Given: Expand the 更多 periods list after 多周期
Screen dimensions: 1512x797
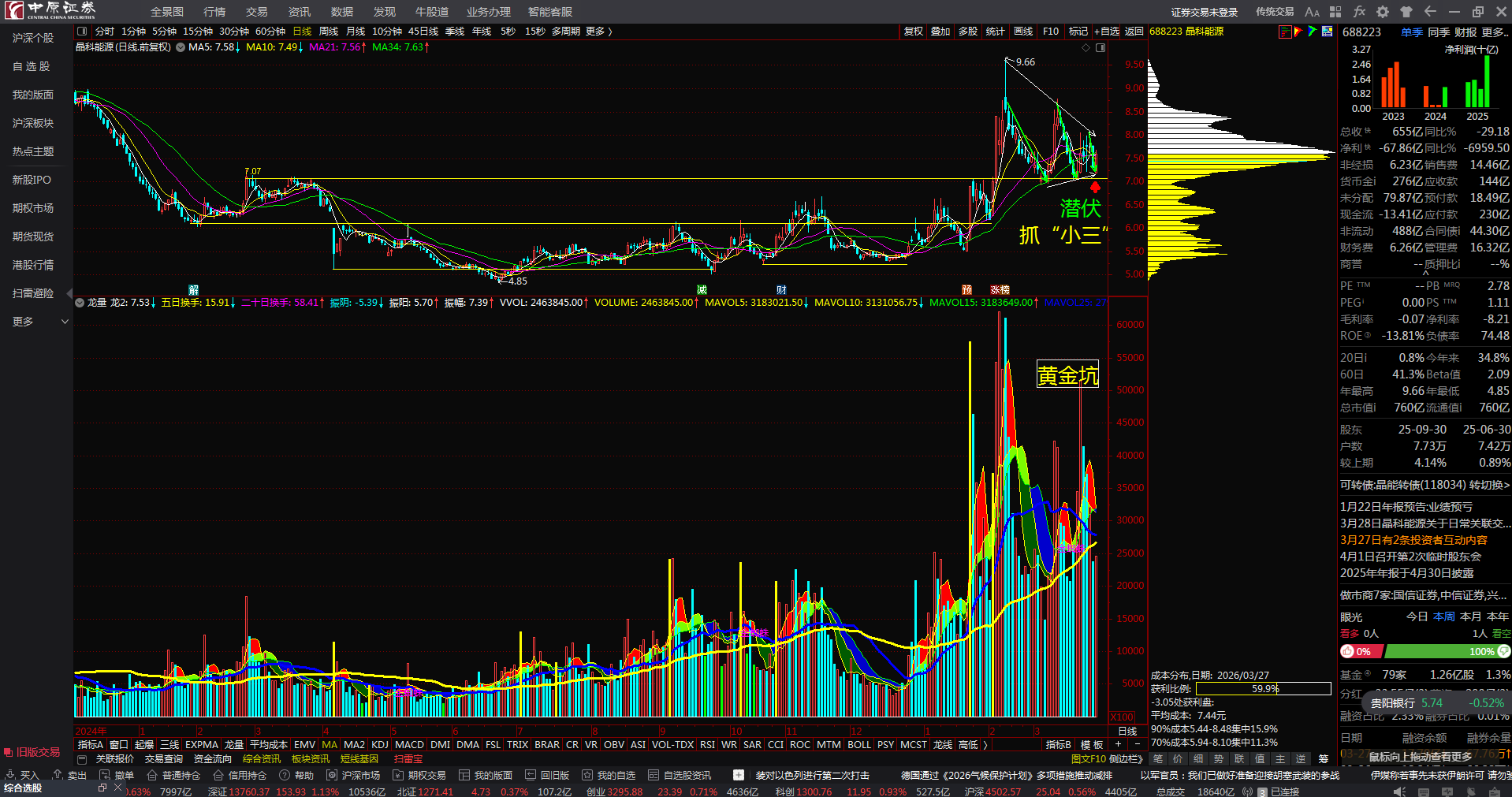Looking at the screenshot, I should pos(599,32).
